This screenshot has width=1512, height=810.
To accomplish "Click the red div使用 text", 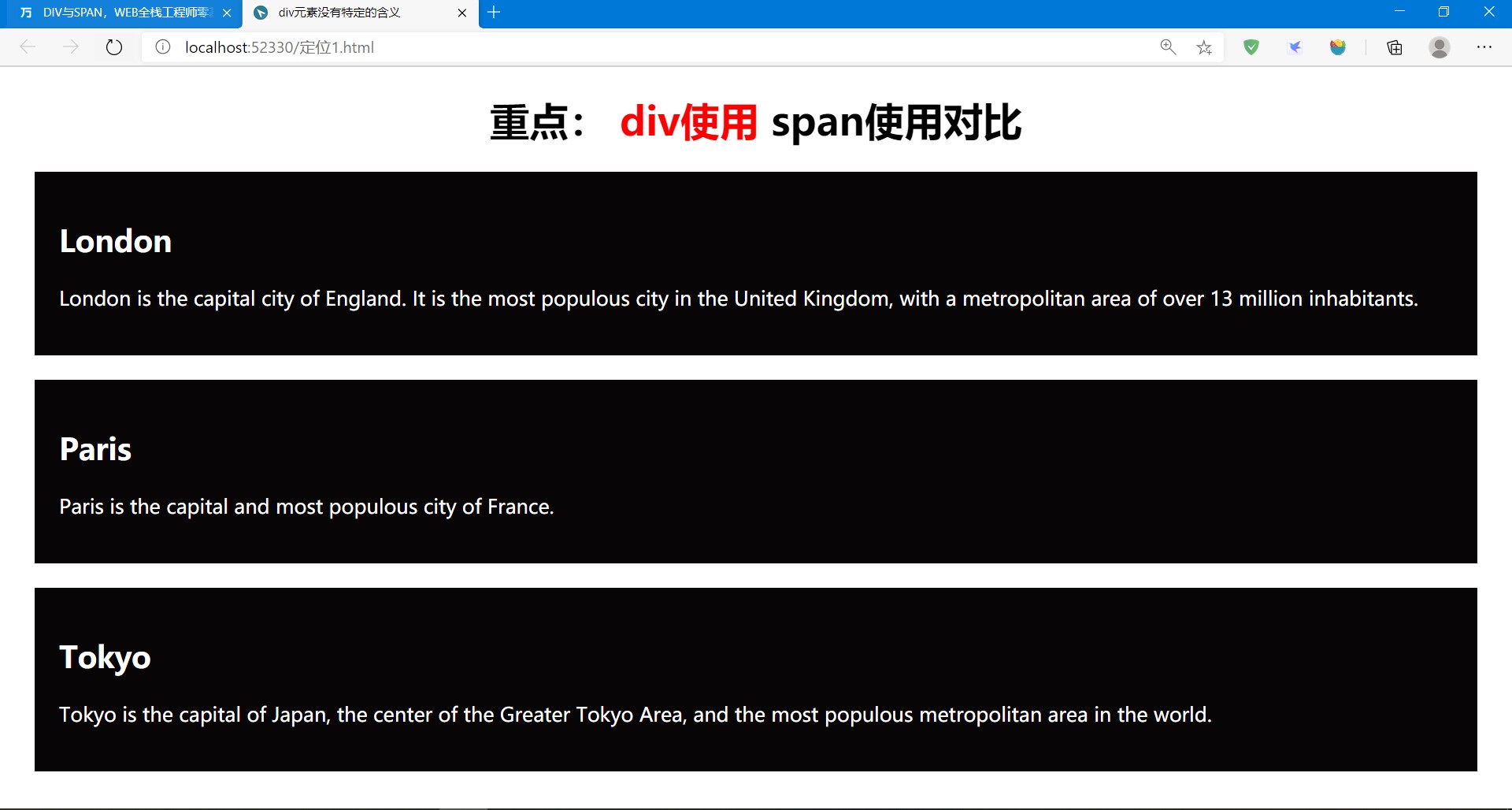I will (x=687, y=122).
